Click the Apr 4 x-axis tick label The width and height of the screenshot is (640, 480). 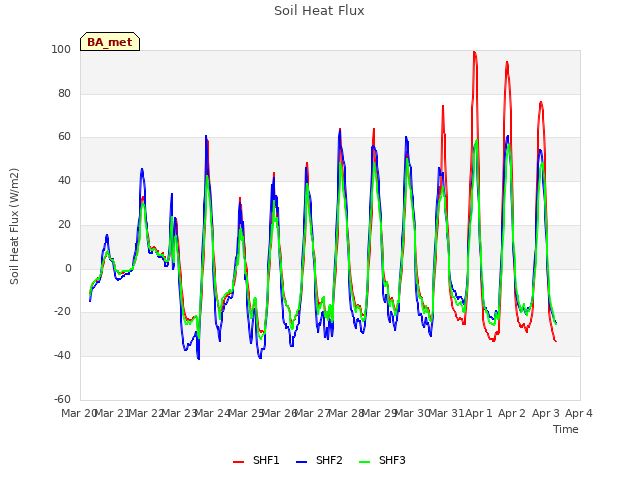[579, 413]
